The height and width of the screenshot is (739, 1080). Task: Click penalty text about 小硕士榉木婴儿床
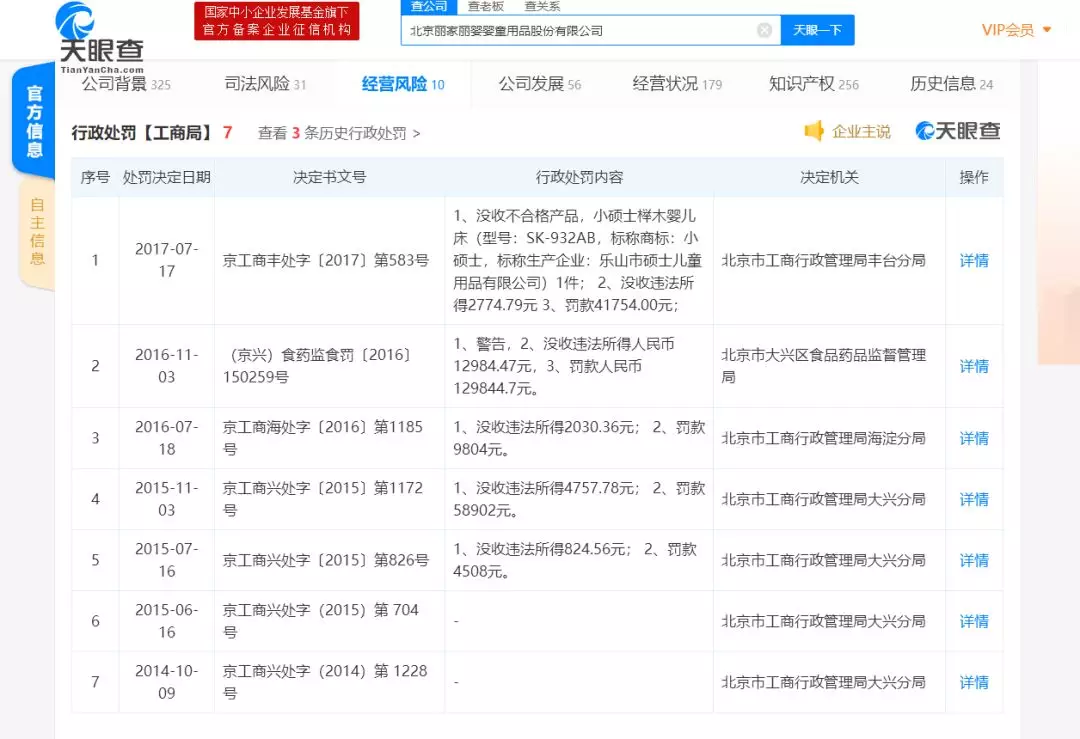pos(577,260)
